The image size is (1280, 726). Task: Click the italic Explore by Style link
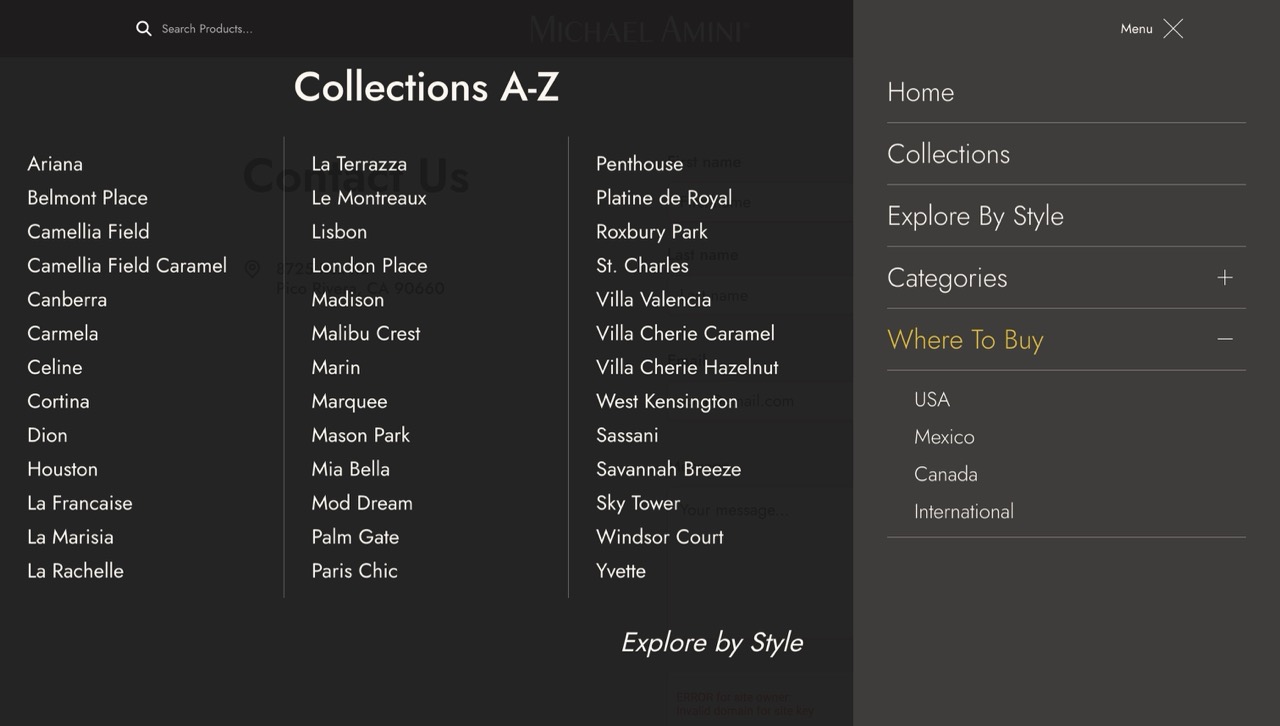tap(712, 642)
